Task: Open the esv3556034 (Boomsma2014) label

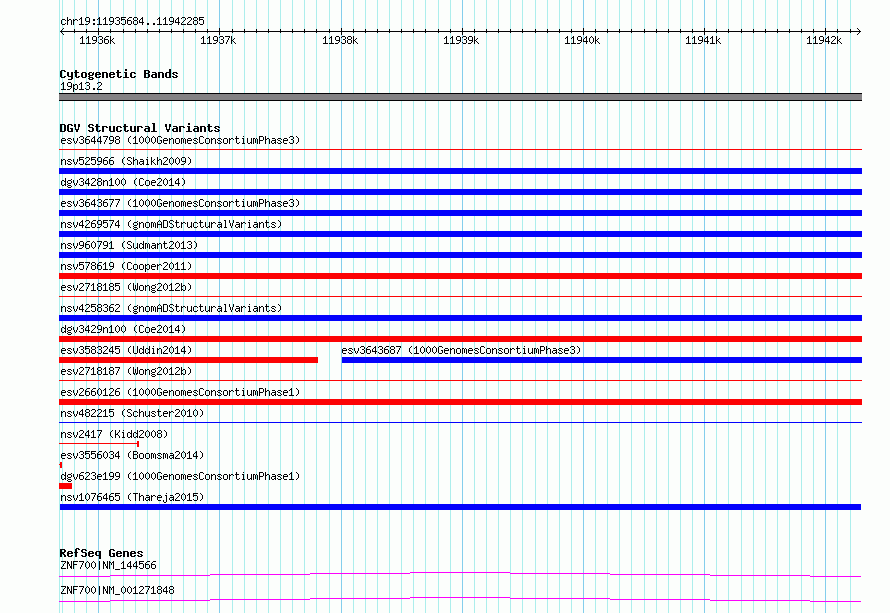Action: pos(132,455)
